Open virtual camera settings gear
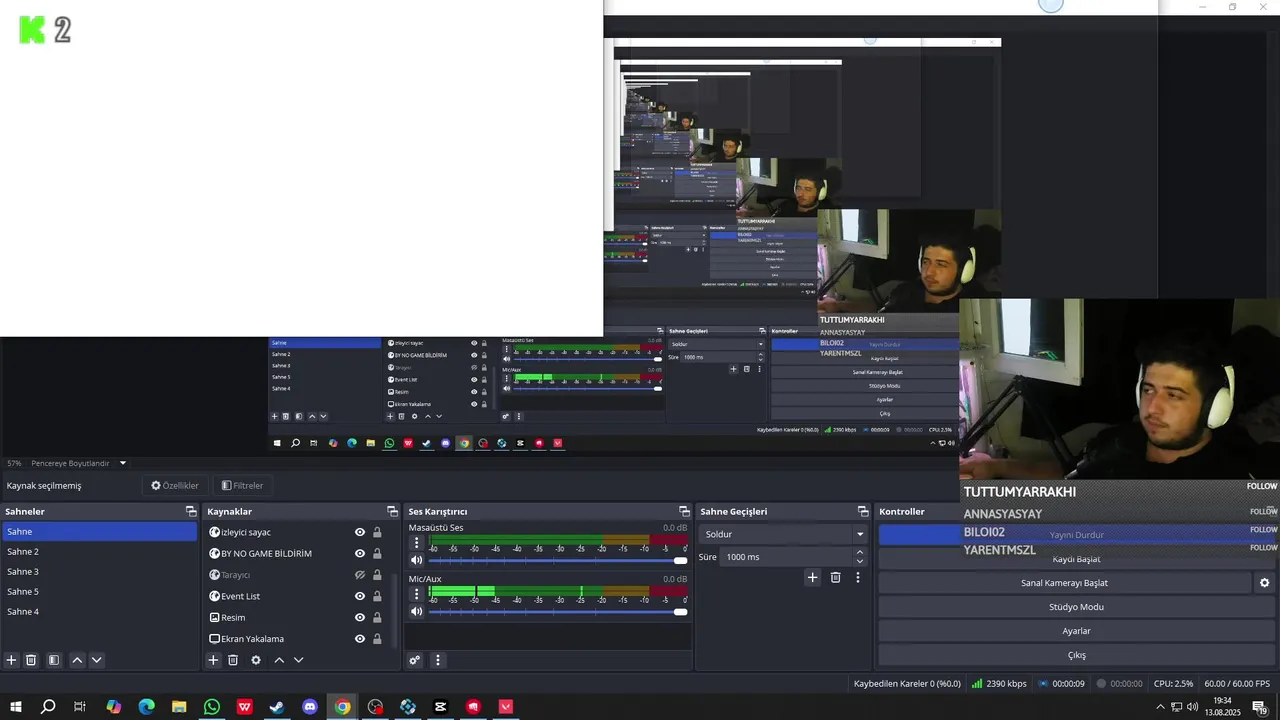The width and height of the screenshot is (1280, 720). click(1264, 583)
